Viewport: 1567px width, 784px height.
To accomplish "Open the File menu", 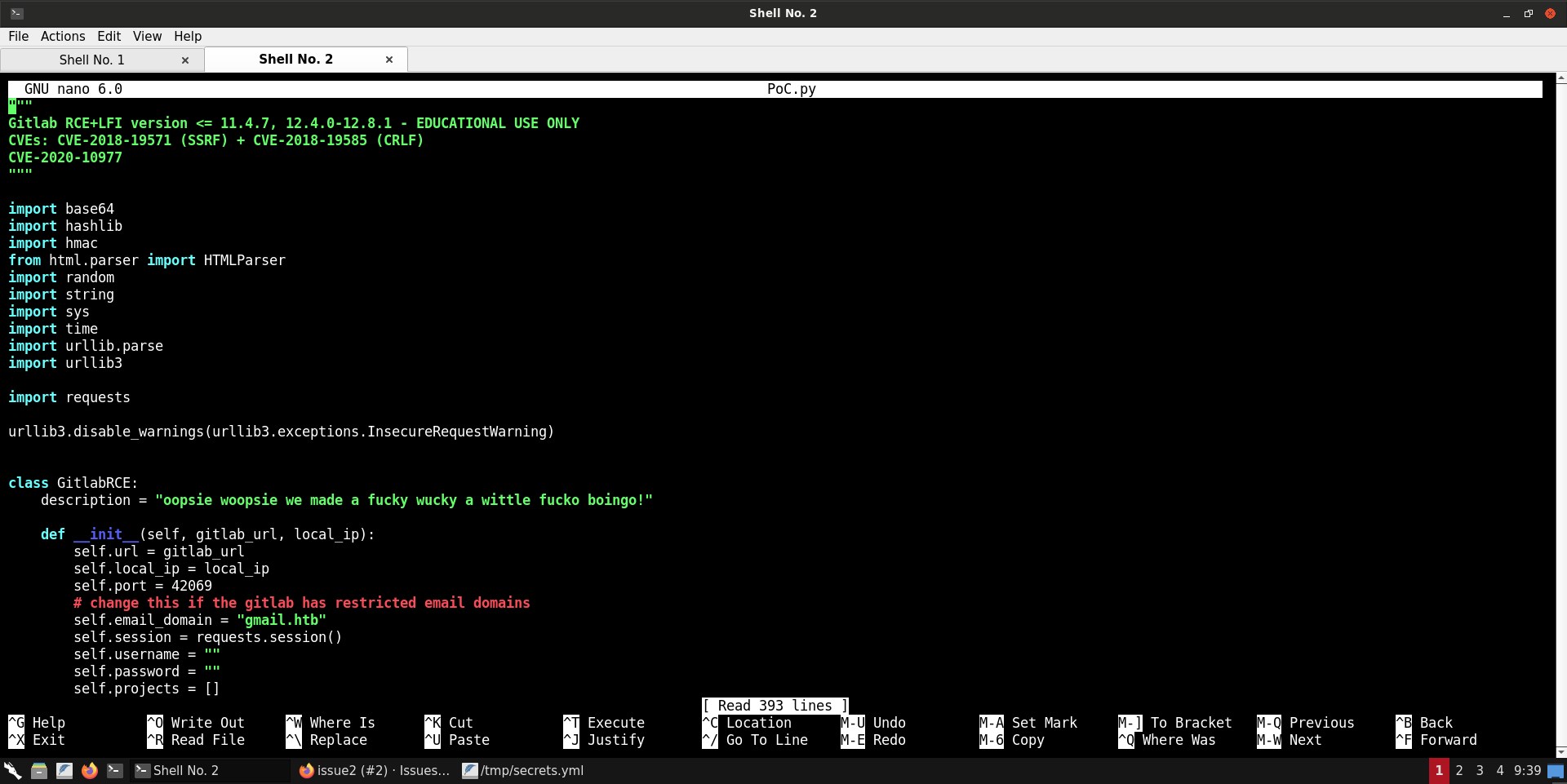I will click(18, 36).
